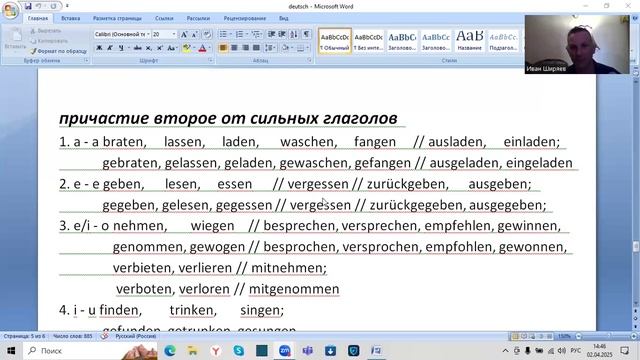640x360 pixels.
Task: Decrease paragraph indent
Action: tap(271, 34)
